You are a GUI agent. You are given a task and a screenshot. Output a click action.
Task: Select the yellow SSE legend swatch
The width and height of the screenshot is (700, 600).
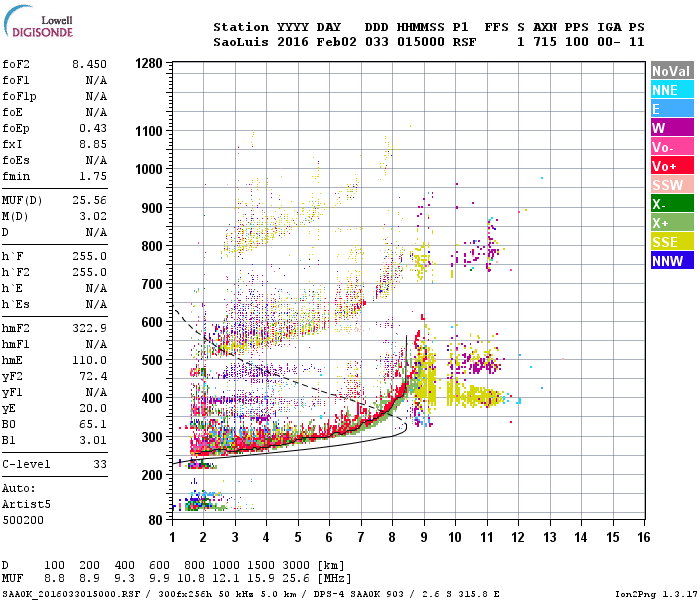point(672,242)
